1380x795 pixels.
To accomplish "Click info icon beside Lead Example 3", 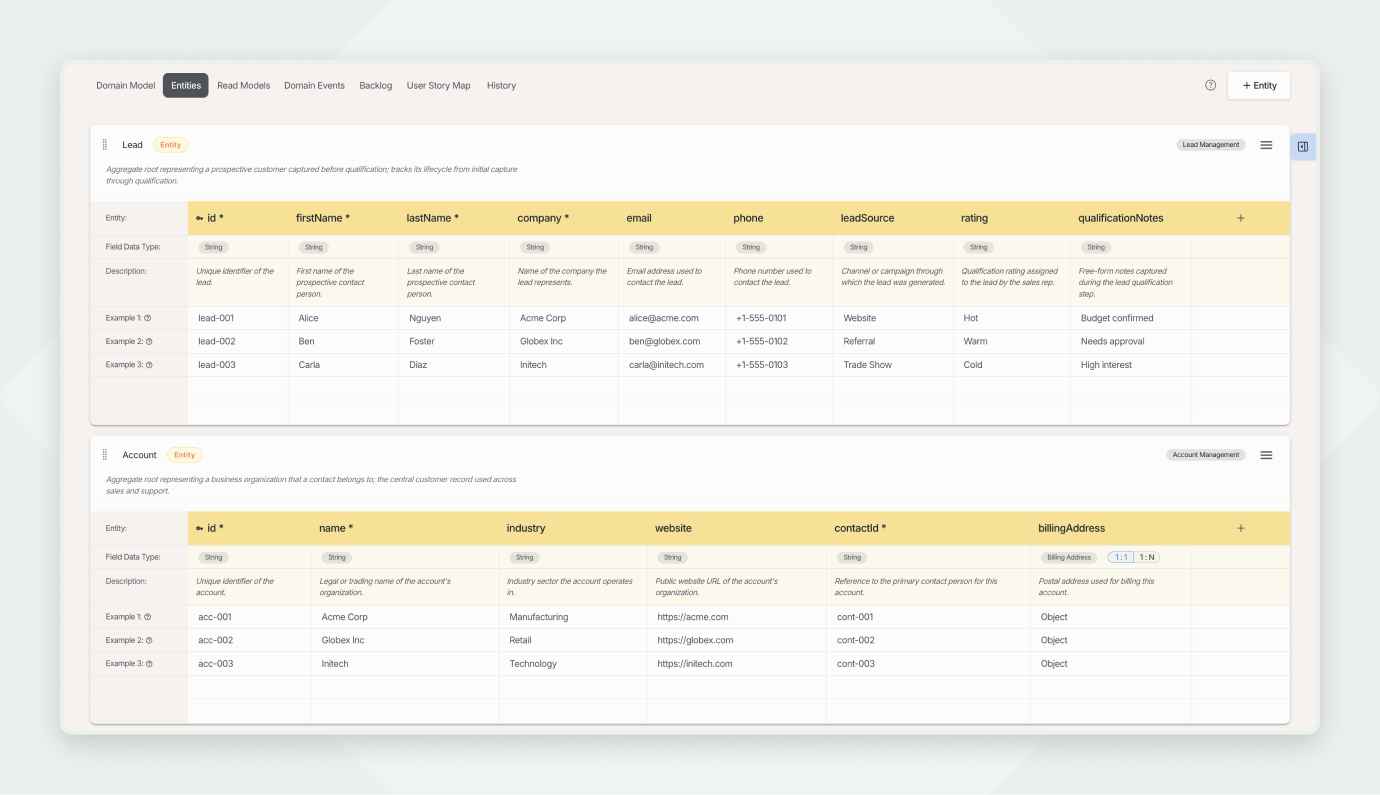I will [149, 365].
